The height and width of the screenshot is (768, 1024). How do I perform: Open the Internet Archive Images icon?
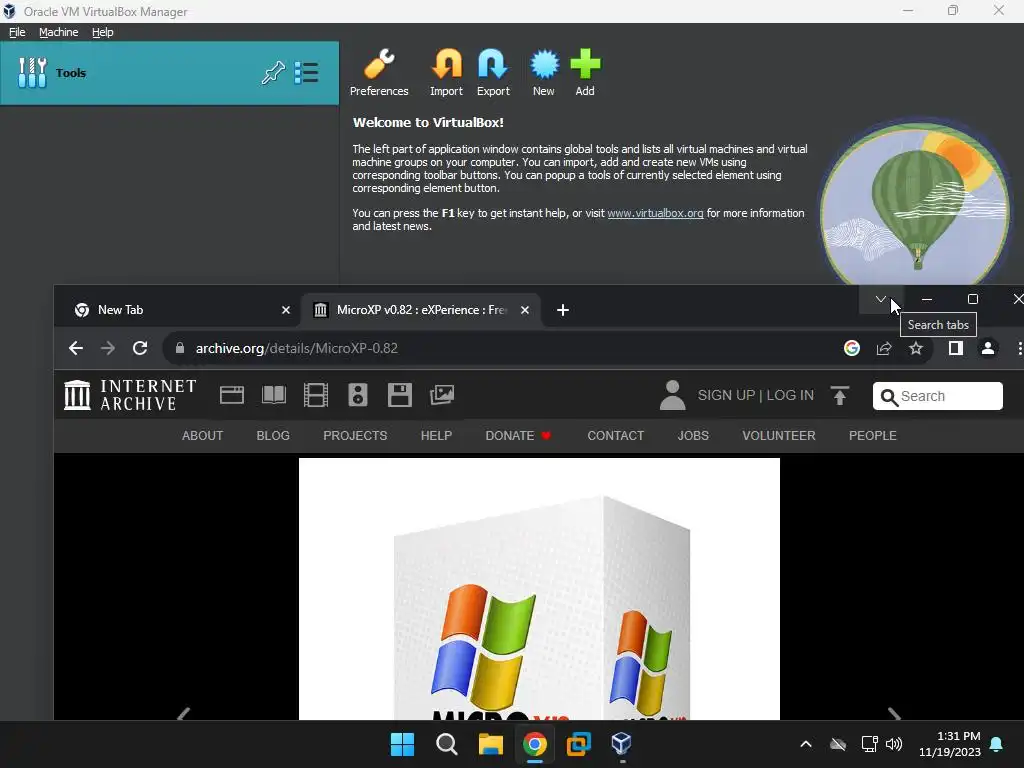pyautogui.click(x=442, y=395)
